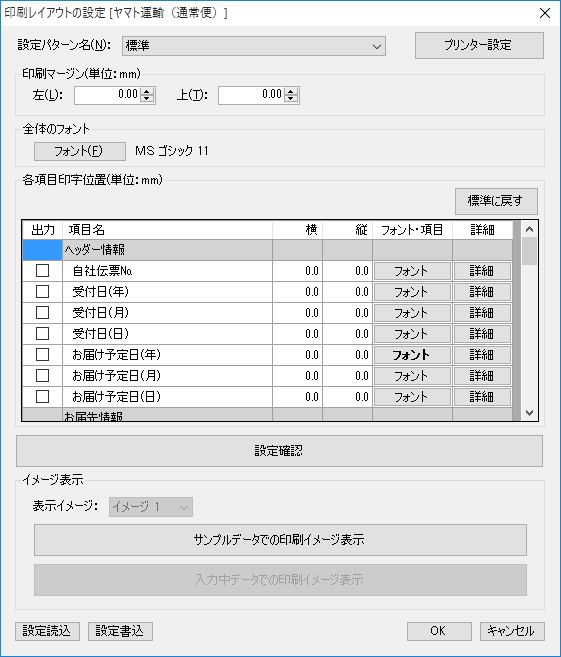This screenshot has height=657, width=561.
Task: Decrease the 上 margin with the down arrow
Action: pos(291,99)
